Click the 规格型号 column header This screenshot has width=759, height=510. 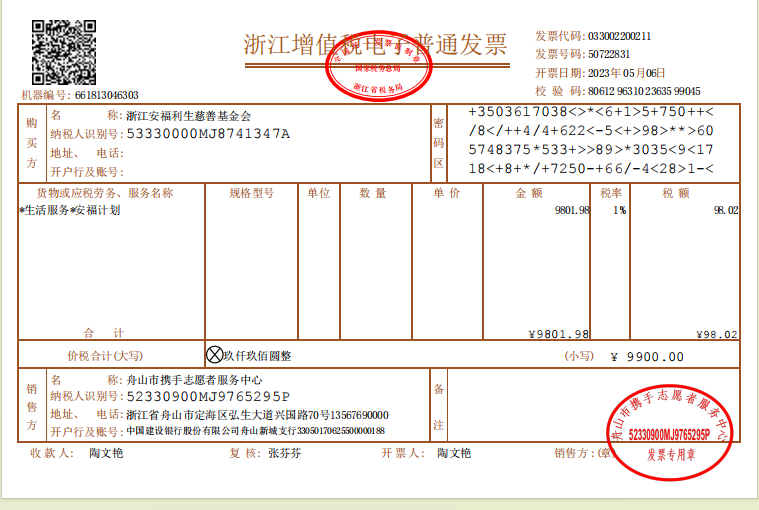pyautogui.click(x=251, y=193)
